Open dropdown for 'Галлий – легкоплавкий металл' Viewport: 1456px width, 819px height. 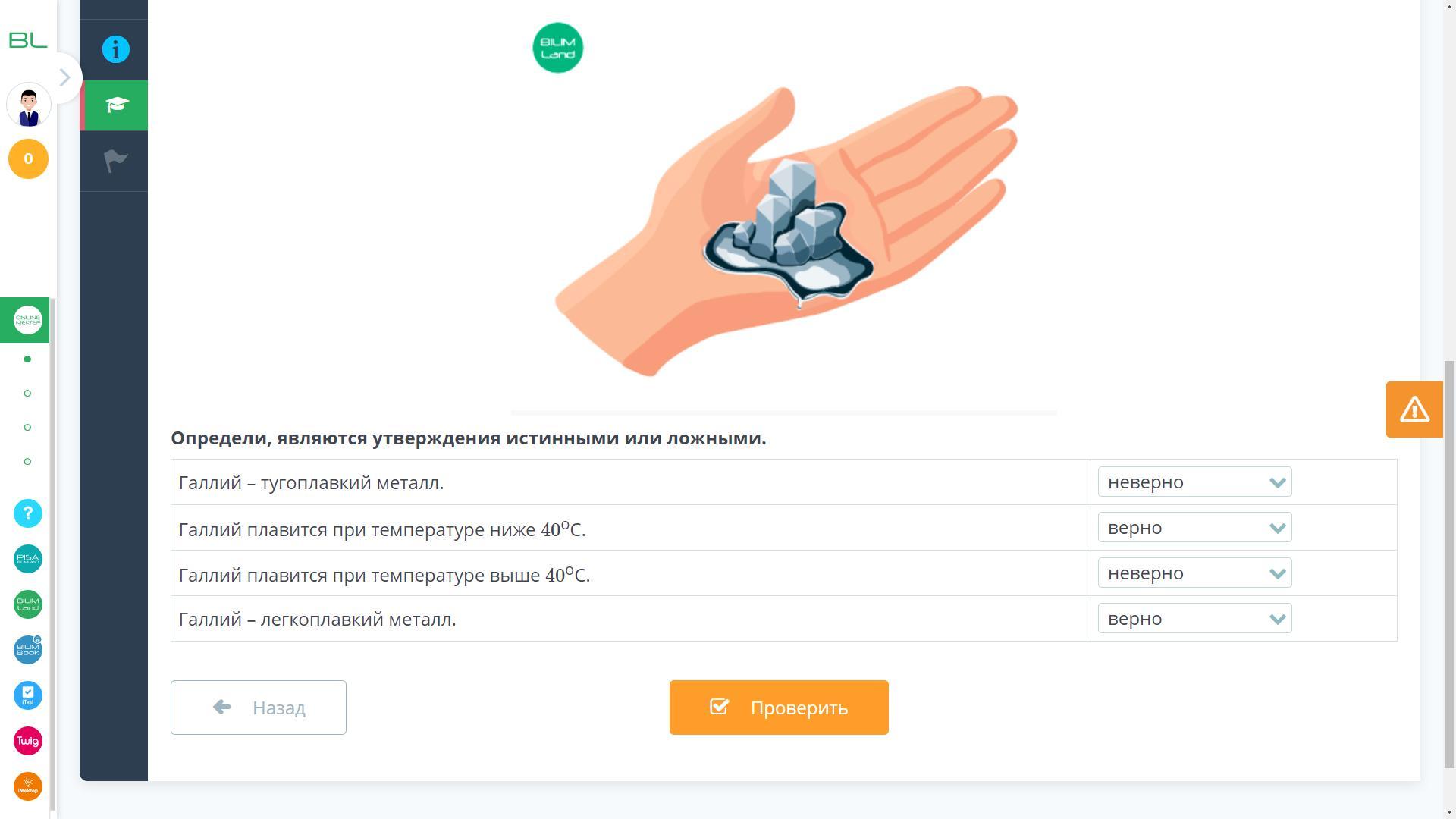coord(1194,619)
